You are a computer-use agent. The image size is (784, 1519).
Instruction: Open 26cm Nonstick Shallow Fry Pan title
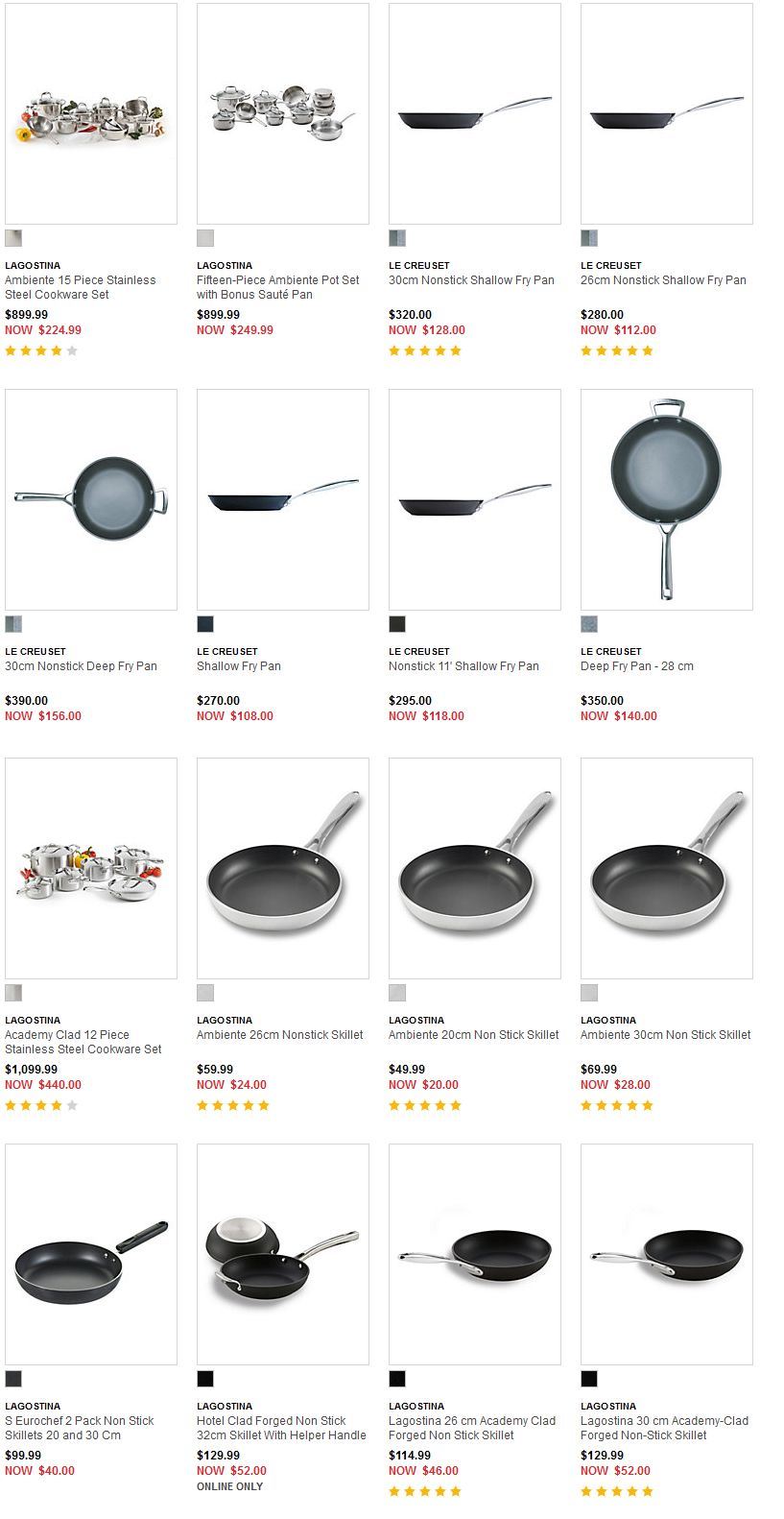point(663,280)
